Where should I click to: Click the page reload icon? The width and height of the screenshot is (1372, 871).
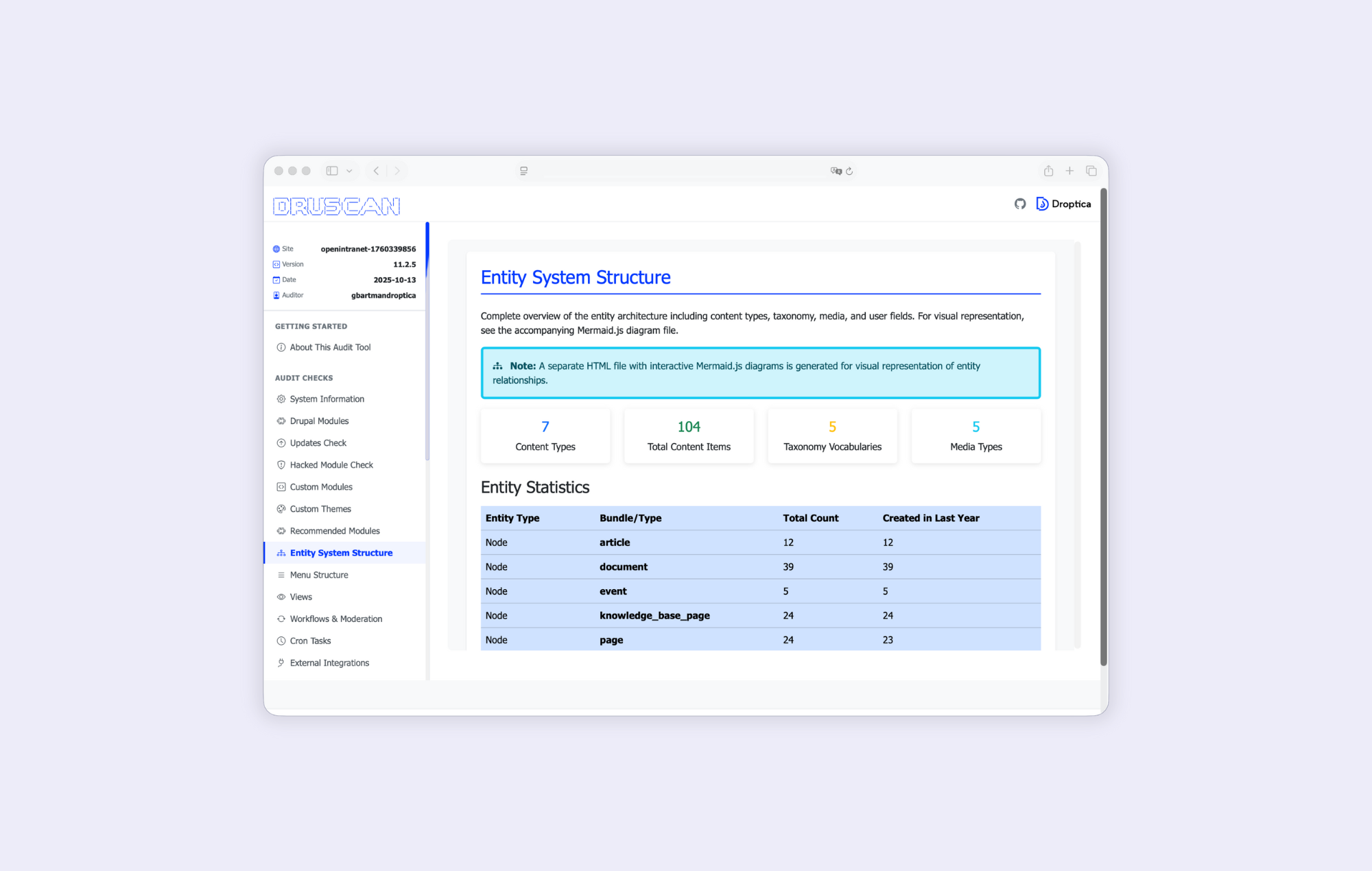pos(849,171)
